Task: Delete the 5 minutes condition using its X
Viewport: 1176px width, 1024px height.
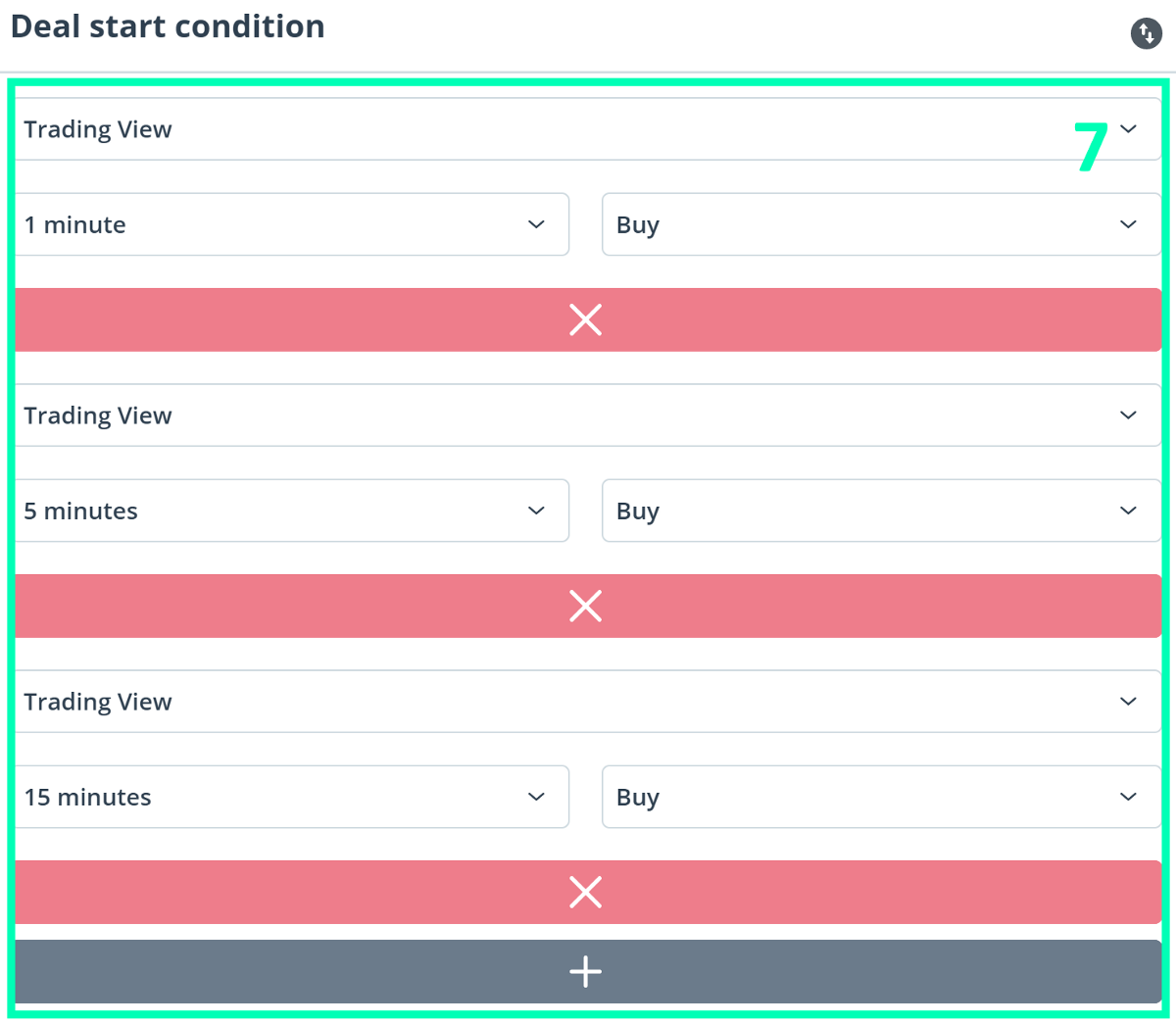Action: coord(586,606)
